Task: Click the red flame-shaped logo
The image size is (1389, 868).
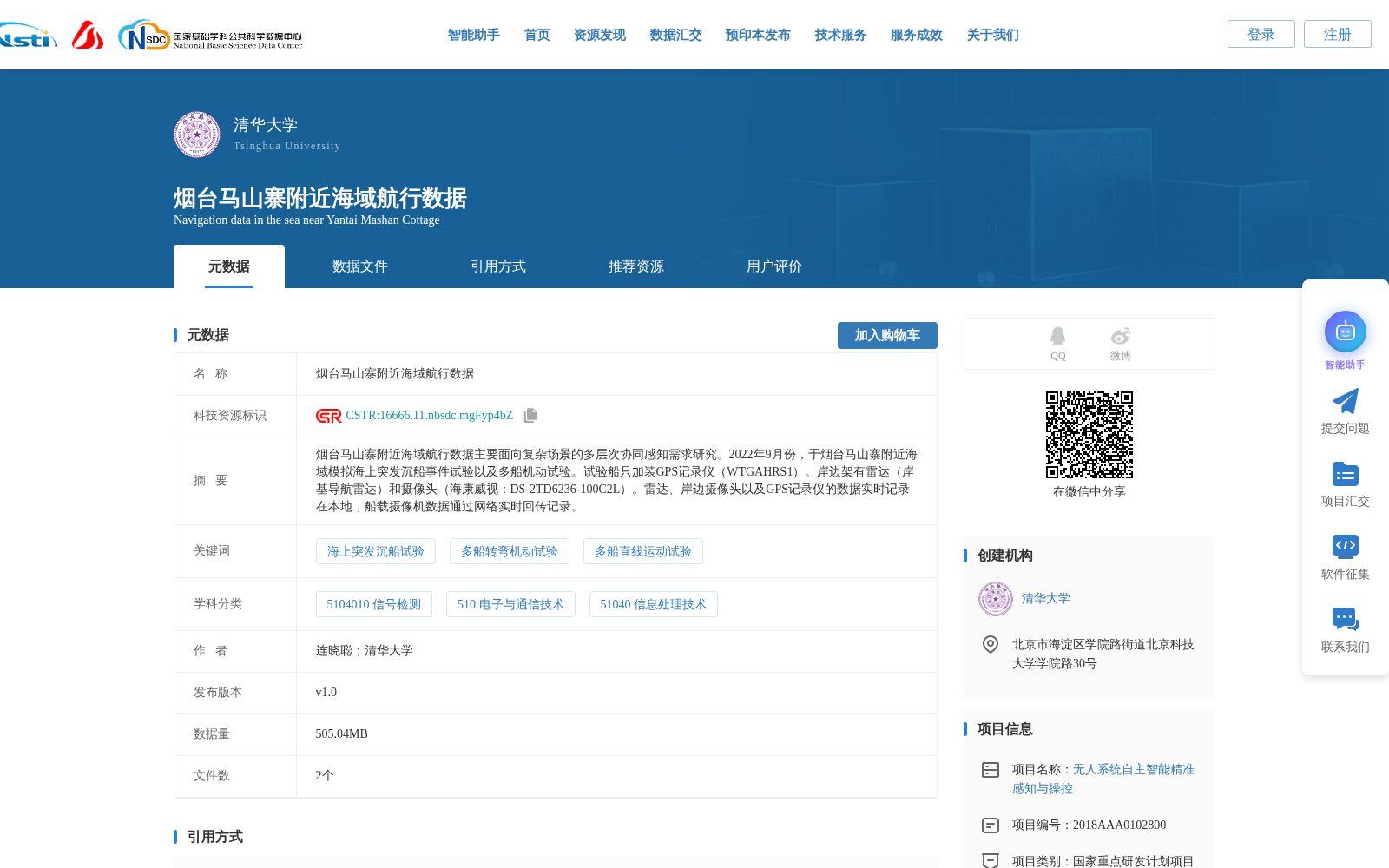Action: [x=88, y=35]
